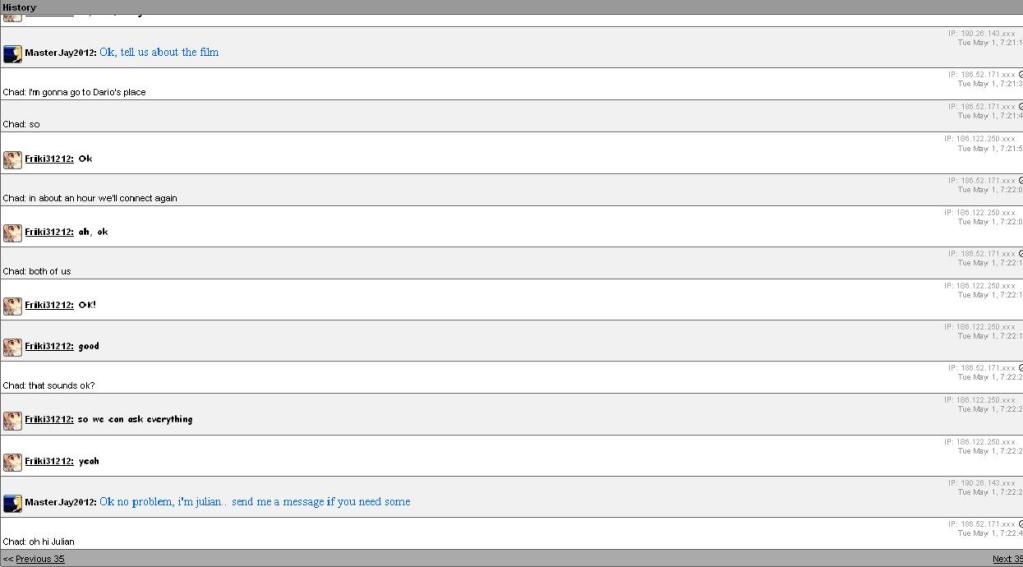This screenshot has height=567, width=1023.
Task: Click the ban icon on Chad's "both of us" row
Action: click(1020, 253)
